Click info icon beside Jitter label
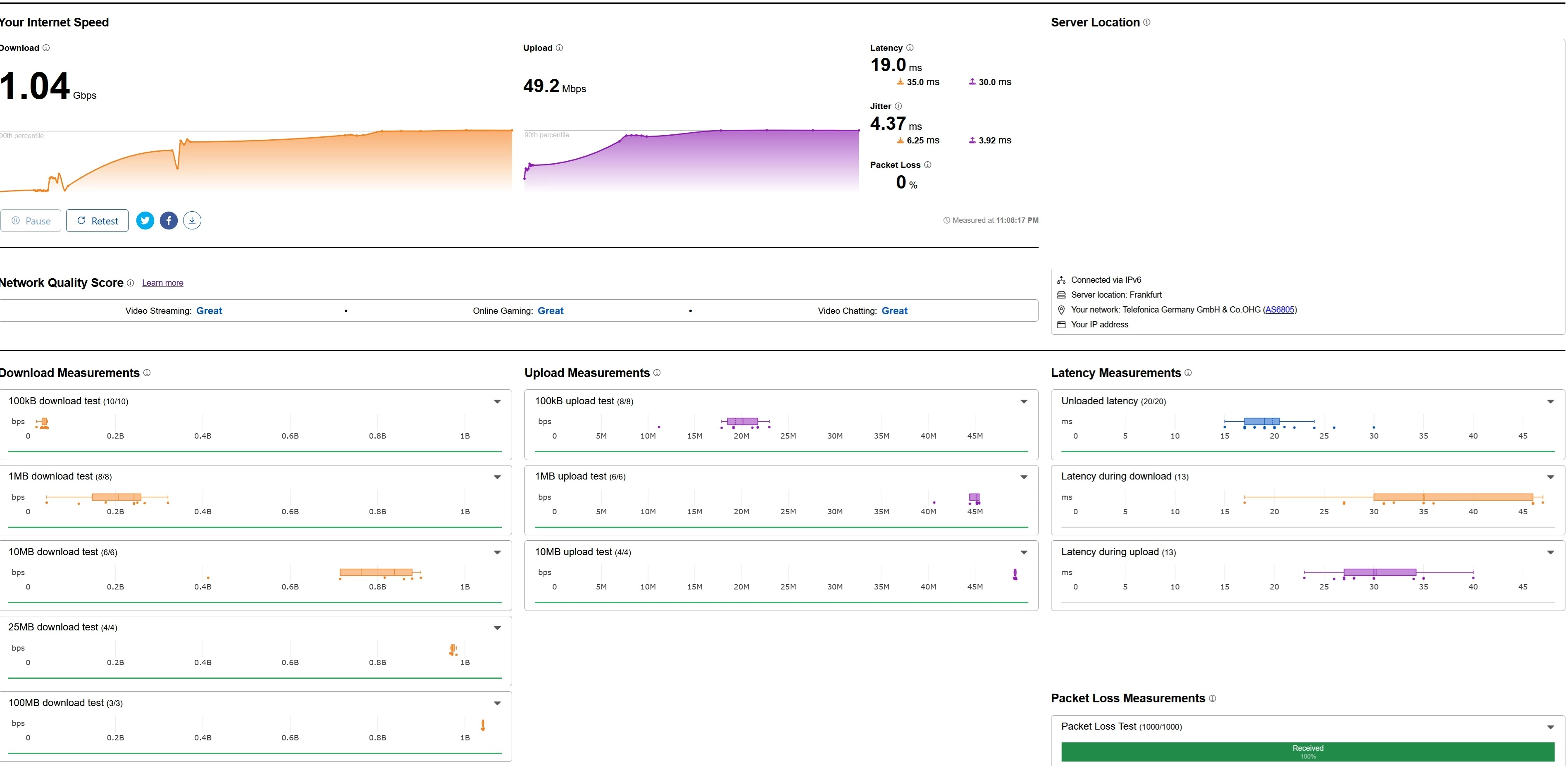 pos(898,107)
